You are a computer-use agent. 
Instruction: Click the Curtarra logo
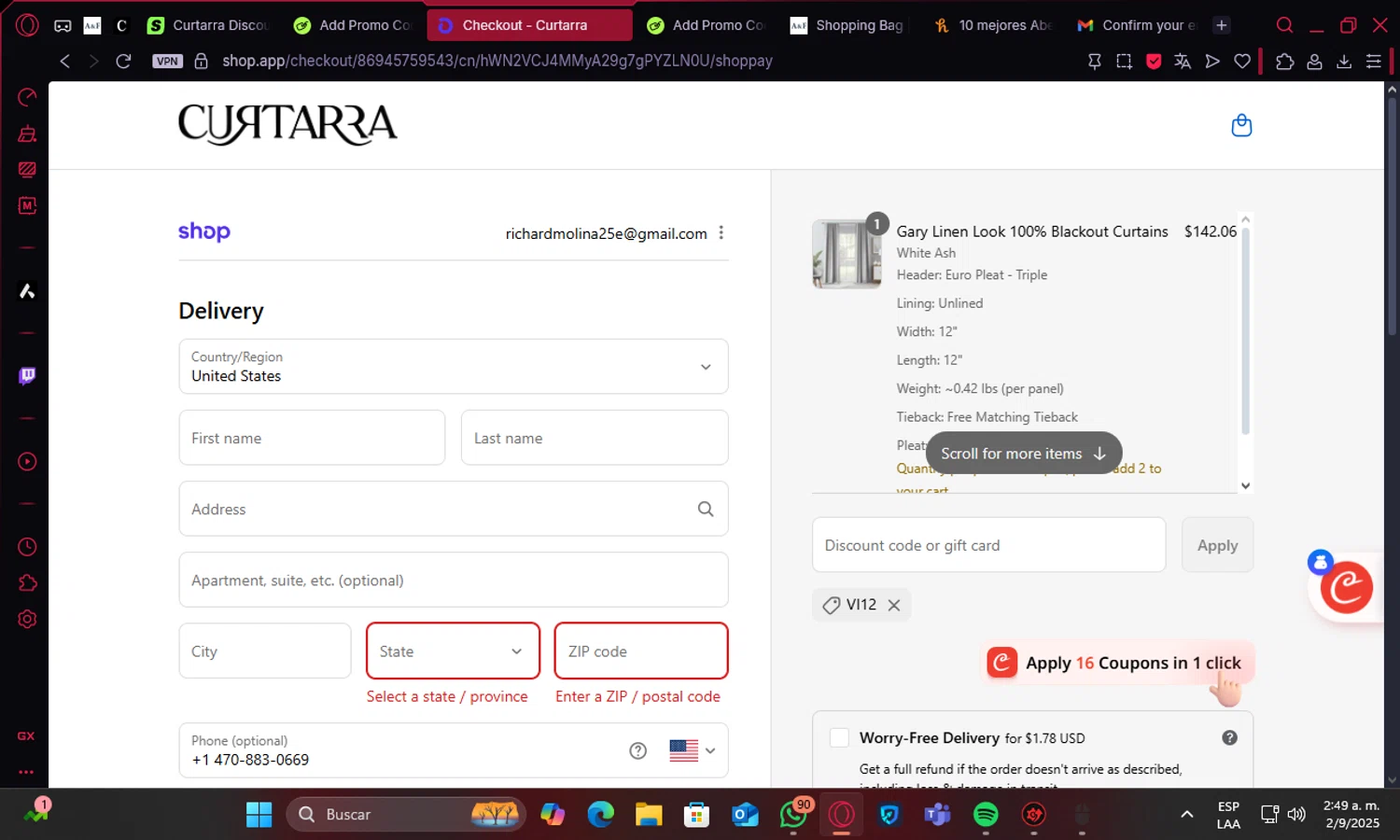click(x=287, y=124)
